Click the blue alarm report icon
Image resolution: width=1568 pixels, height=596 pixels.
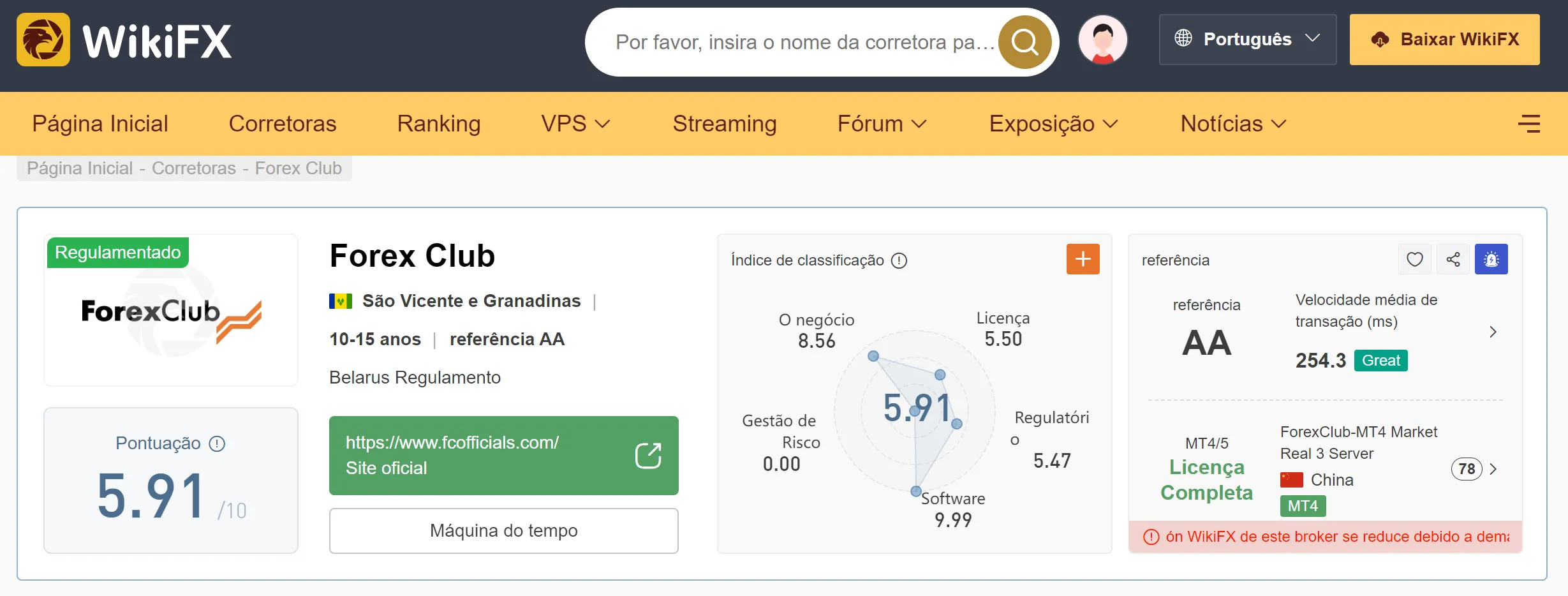tap(1491, 259)
